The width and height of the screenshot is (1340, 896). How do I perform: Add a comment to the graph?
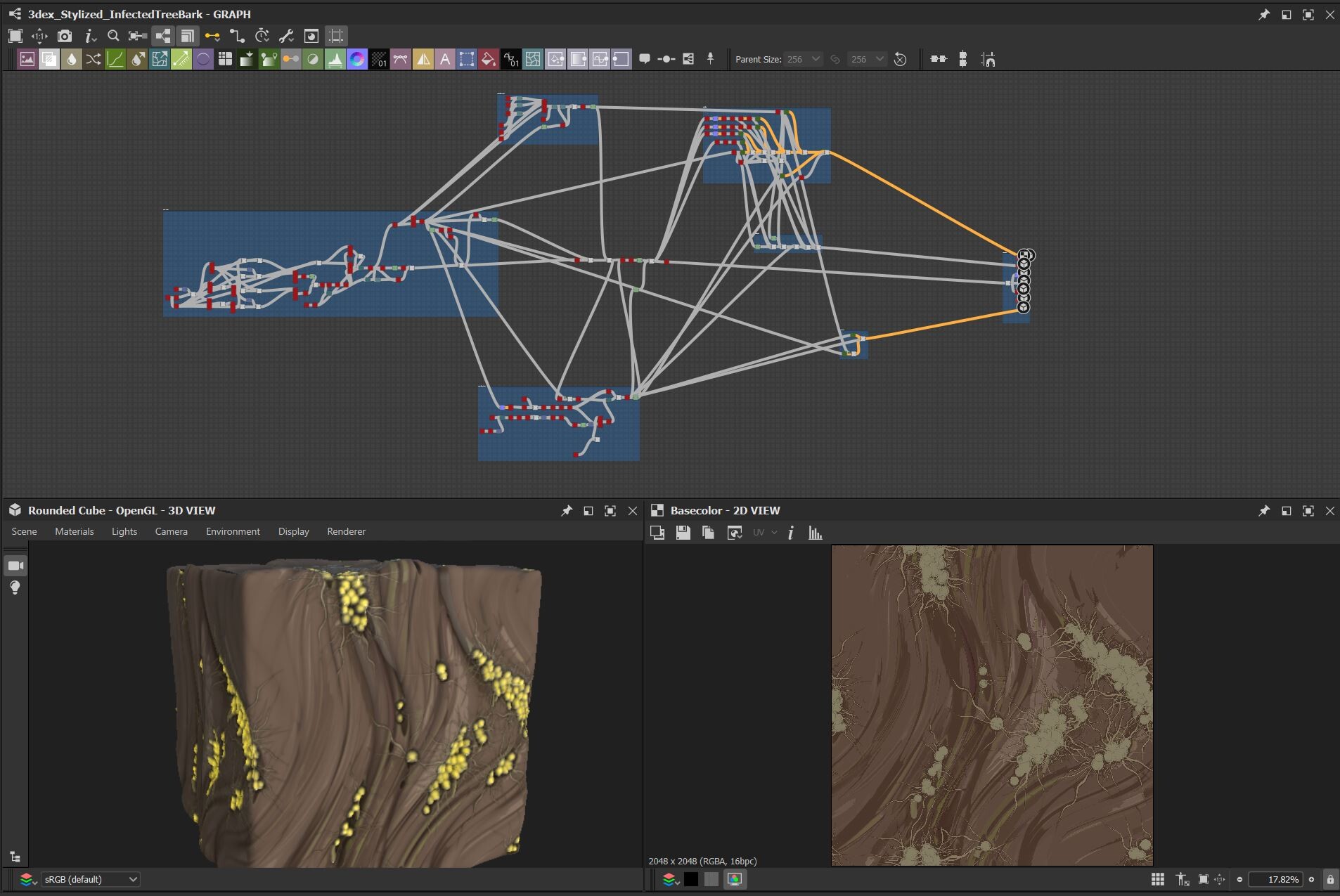646,59
